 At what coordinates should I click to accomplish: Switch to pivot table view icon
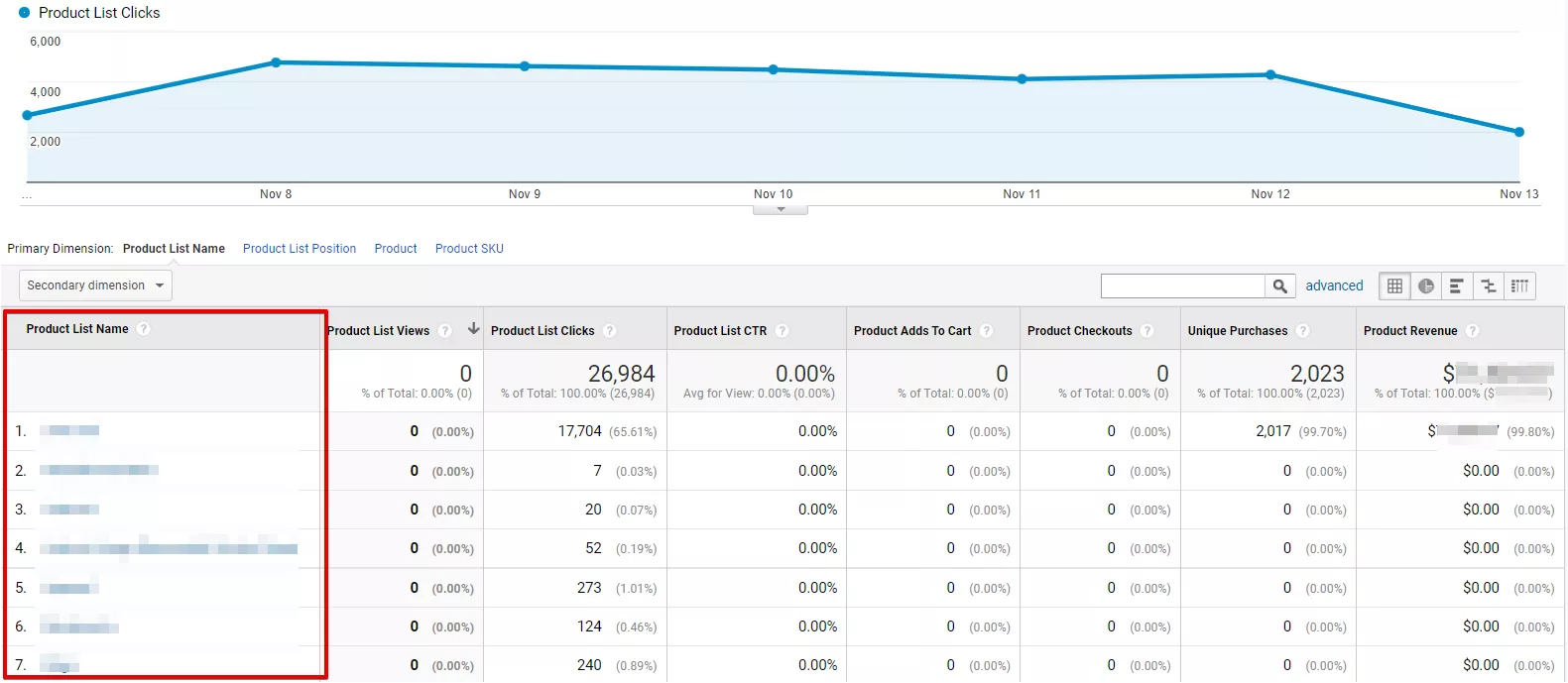[x=1520, y=286]
